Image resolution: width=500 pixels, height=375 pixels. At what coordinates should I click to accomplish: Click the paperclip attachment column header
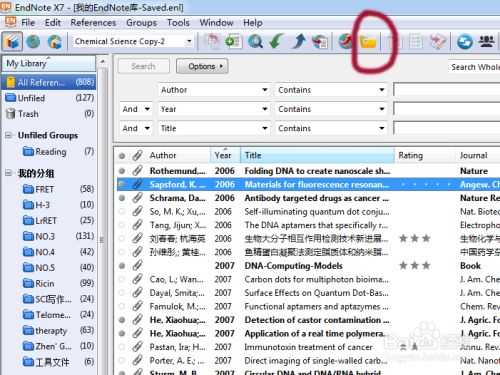(x=137, y=155)
